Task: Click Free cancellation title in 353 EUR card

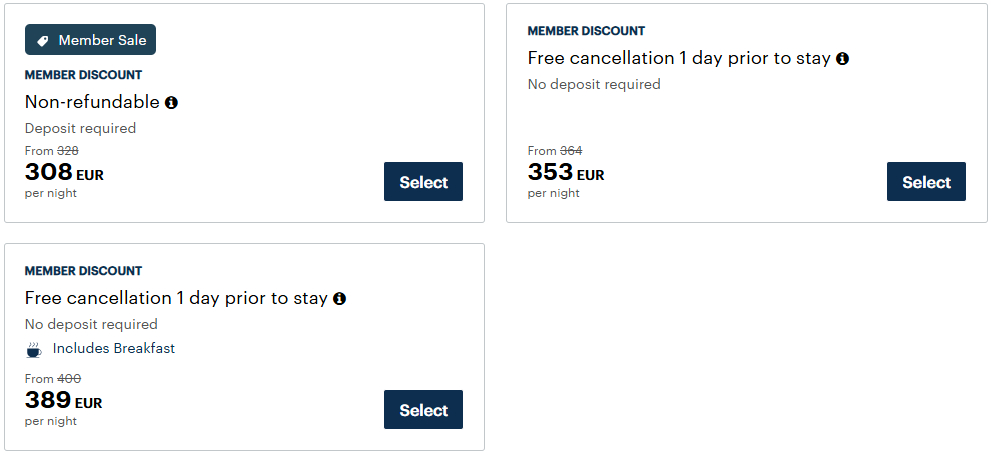Action: pyautogui.click(x=679, y=58)
